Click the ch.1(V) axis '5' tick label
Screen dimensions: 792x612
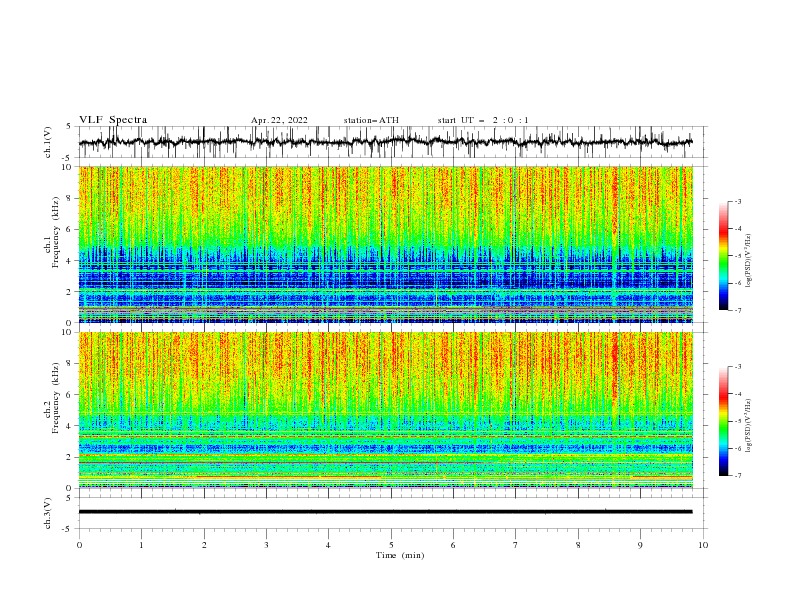70,126
